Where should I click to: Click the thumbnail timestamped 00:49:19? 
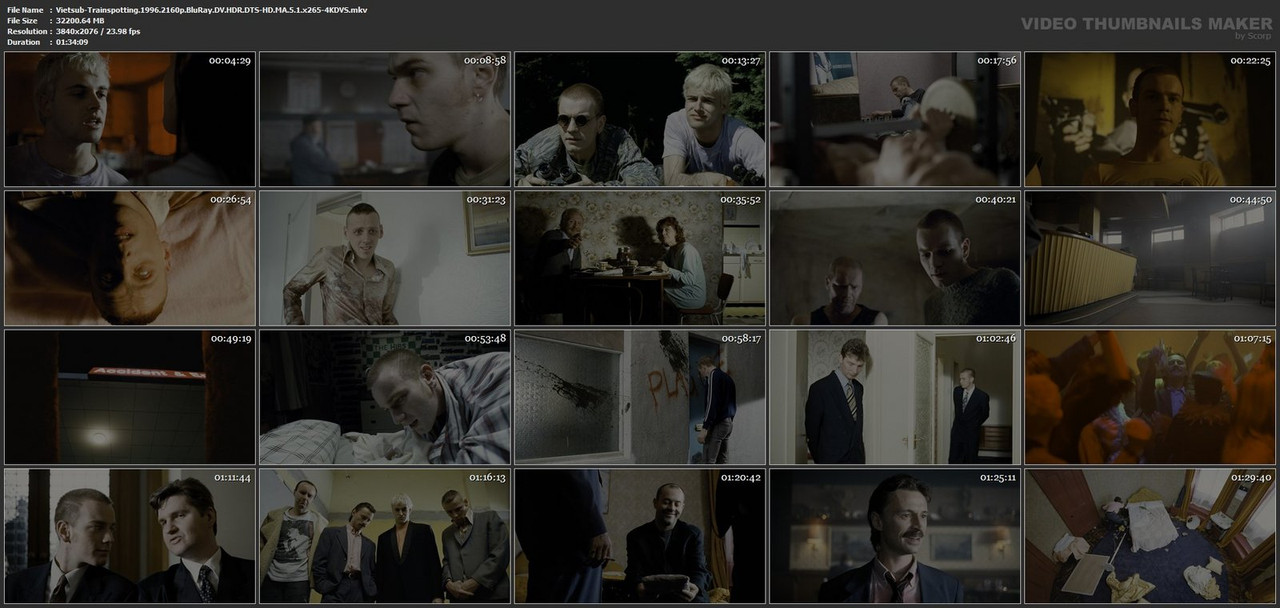pyautogui.click(x=130, y=397)
